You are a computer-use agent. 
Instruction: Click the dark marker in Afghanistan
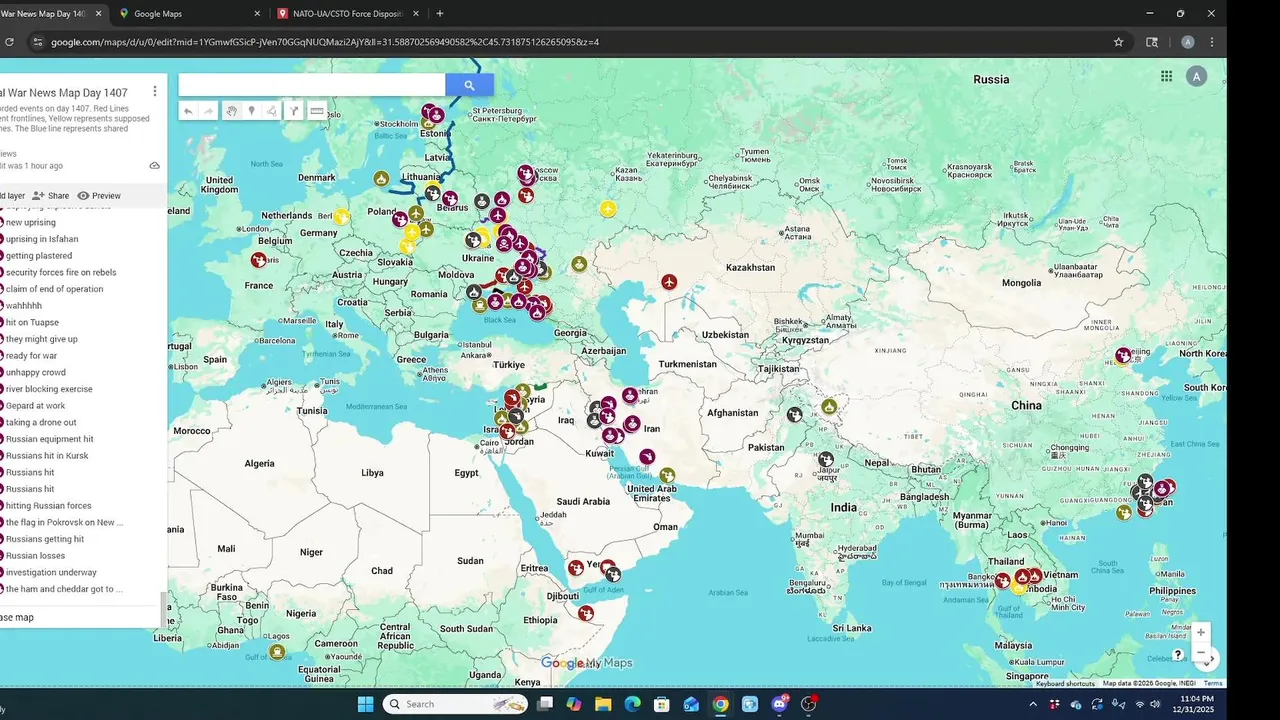click(794, 414)
